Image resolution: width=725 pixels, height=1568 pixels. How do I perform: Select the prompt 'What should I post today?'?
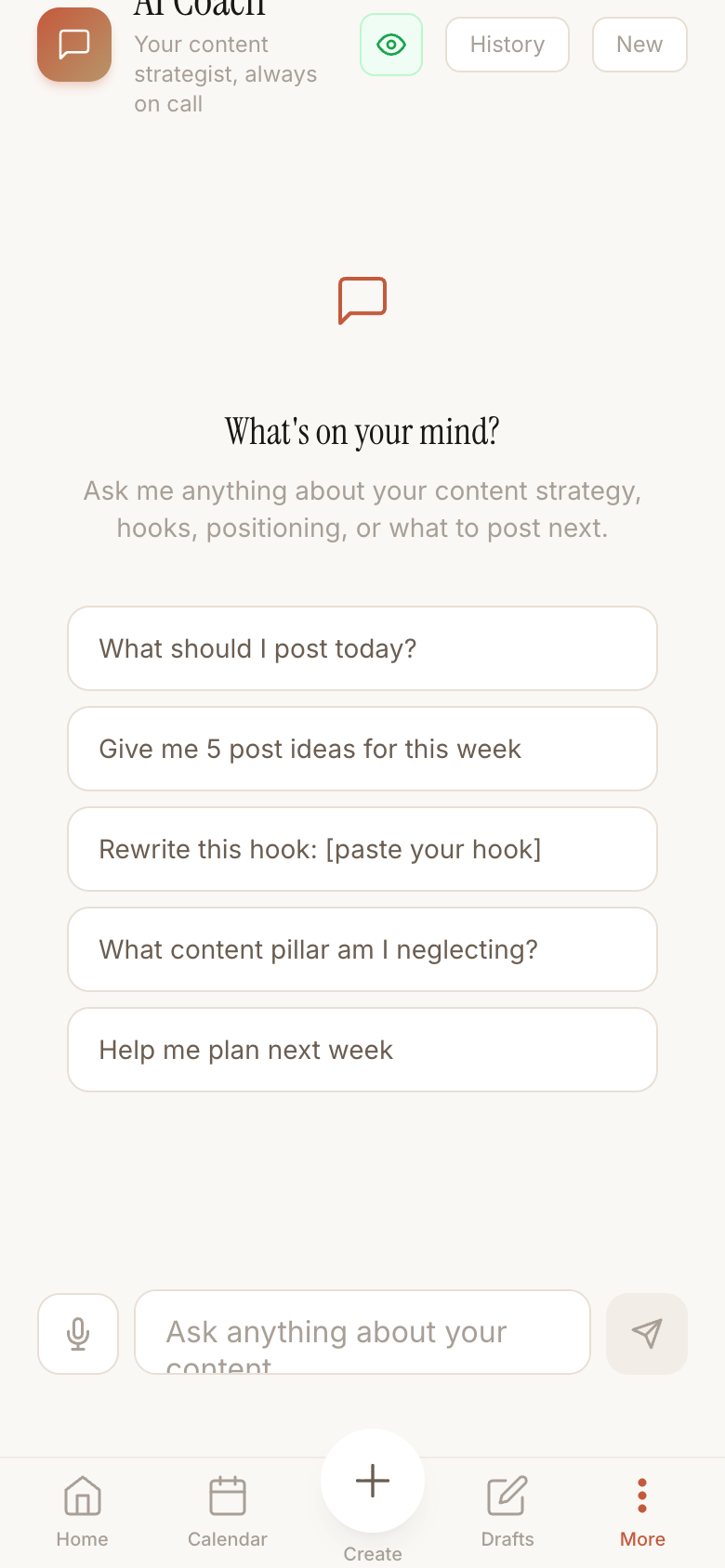click(x=362, y=647)
